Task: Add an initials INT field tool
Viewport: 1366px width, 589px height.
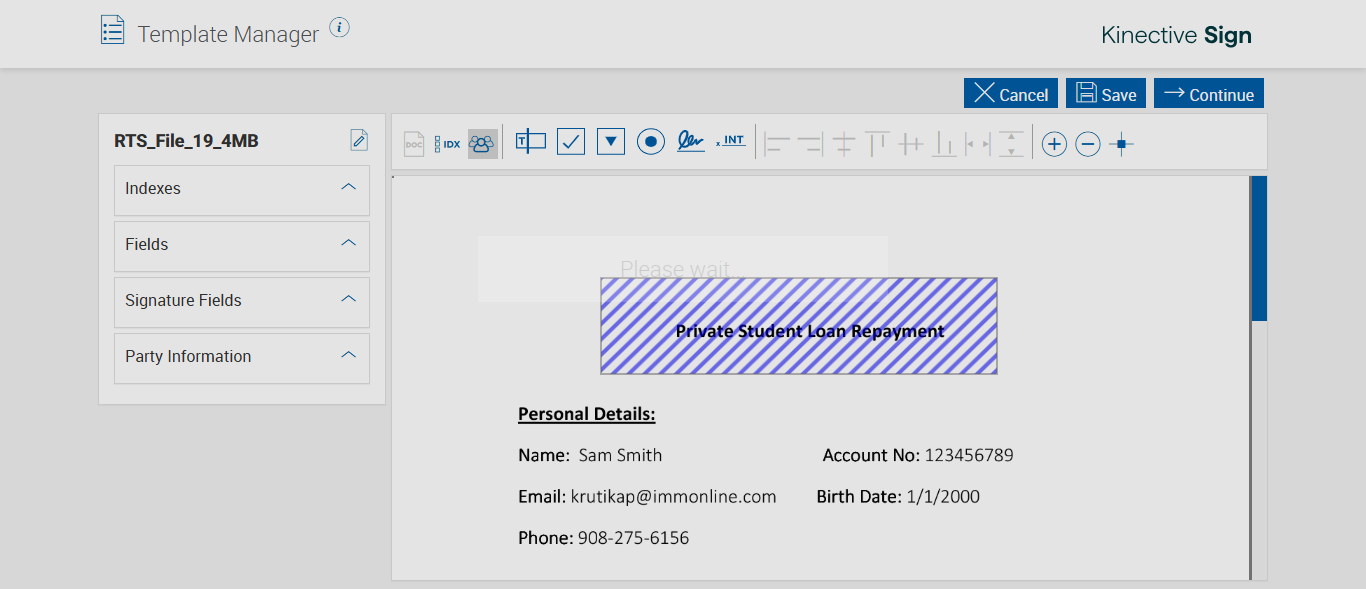Action: [731, 140]
